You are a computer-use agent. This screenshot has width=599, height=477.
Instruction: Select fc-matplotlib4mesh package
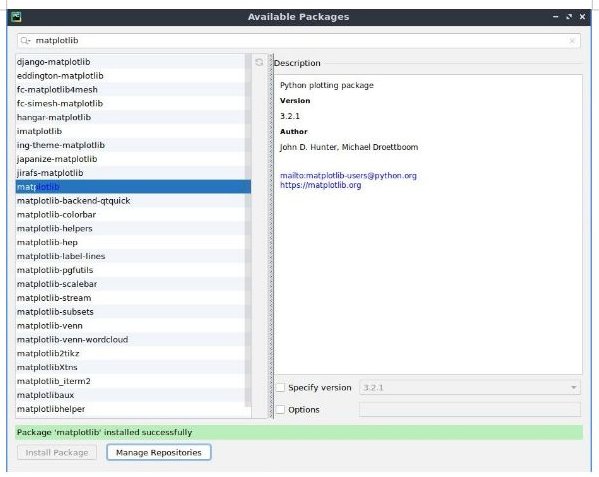pyautogui.click(x=133, y=89)
